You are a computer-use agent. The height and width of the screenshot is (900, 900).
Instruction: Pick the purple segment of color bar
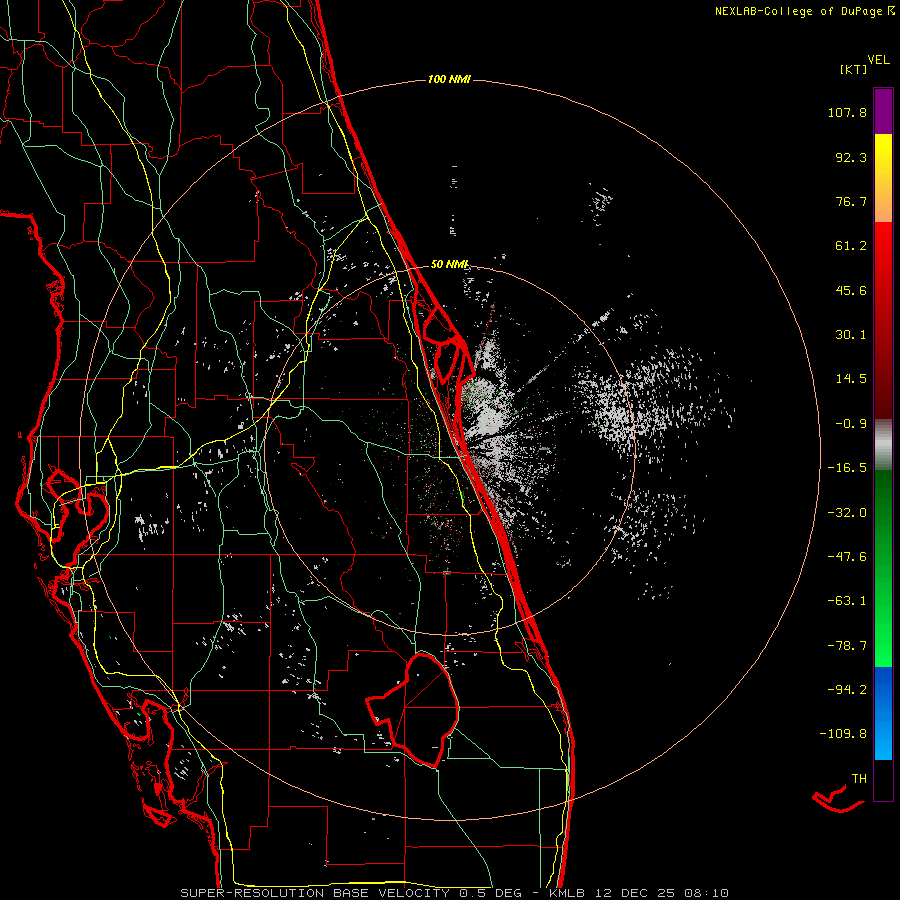(x=883, y=111)
